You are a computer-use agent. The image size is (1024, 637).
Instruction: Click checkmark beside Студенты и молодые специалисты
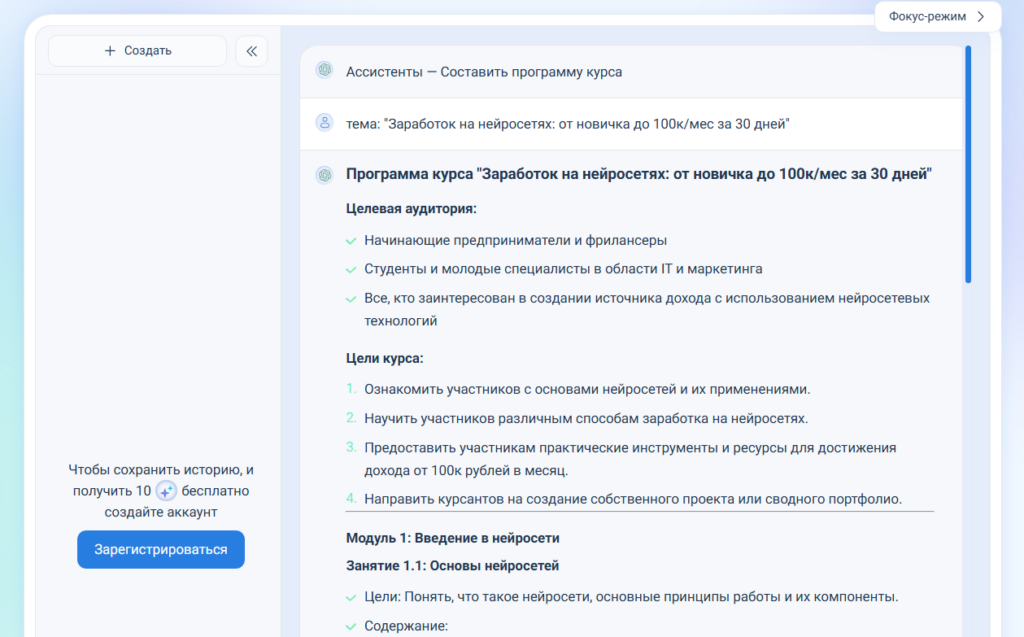pos(351,270)
